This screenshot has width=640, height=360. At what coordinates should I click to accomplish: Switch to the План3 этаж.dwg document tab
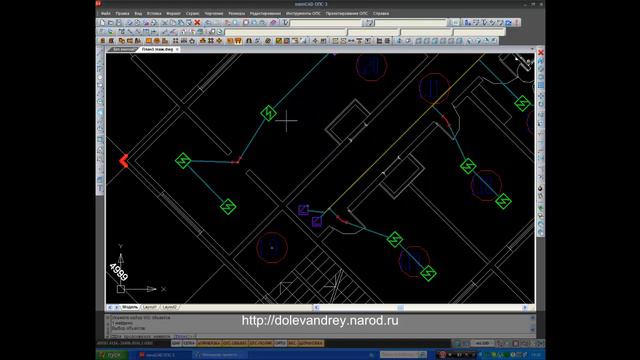[x=157, y=49]
